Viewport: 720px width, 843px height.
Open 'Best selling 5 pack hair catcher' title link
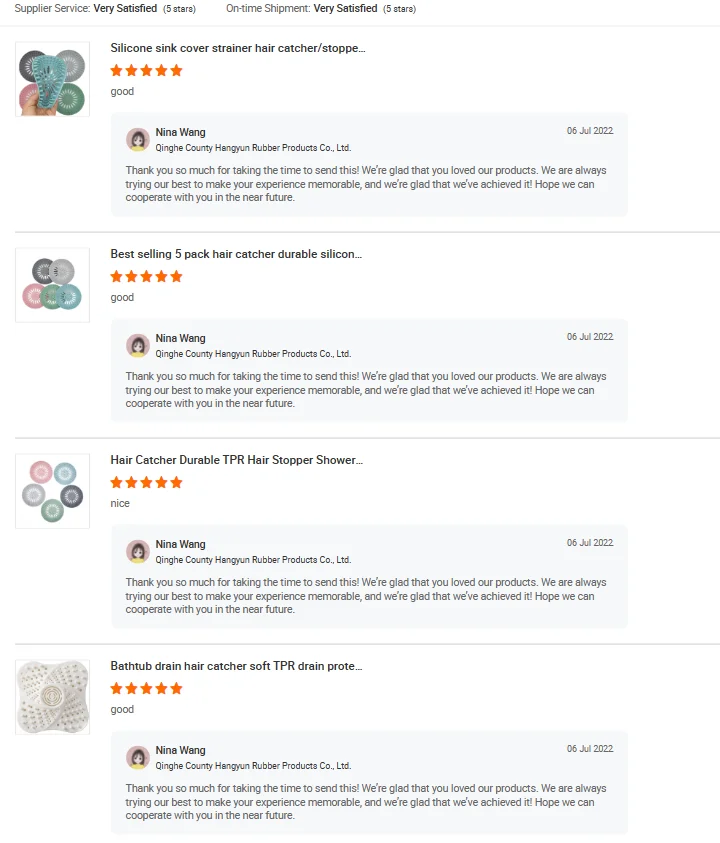pos(236,254)
